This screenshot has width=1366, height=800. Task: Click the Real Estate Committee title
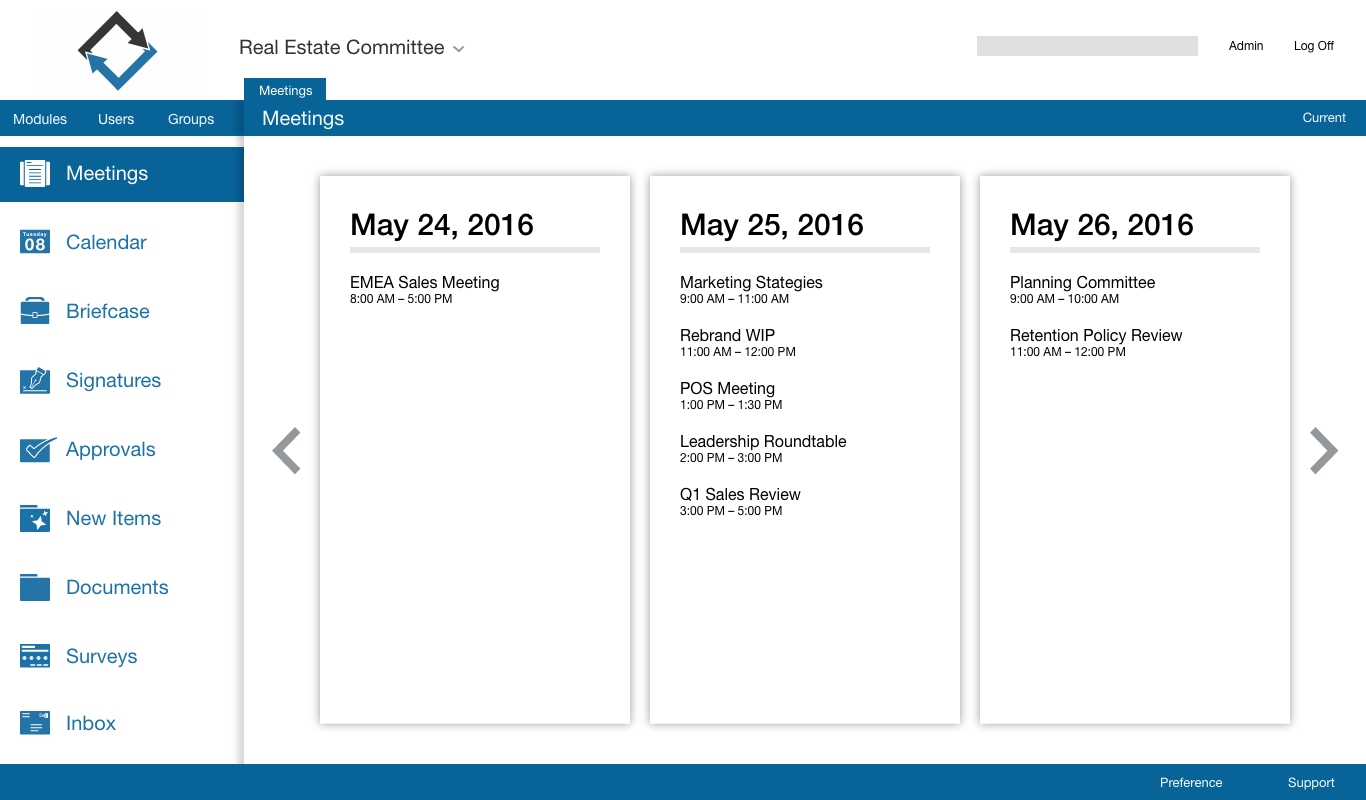click(342, 48)
